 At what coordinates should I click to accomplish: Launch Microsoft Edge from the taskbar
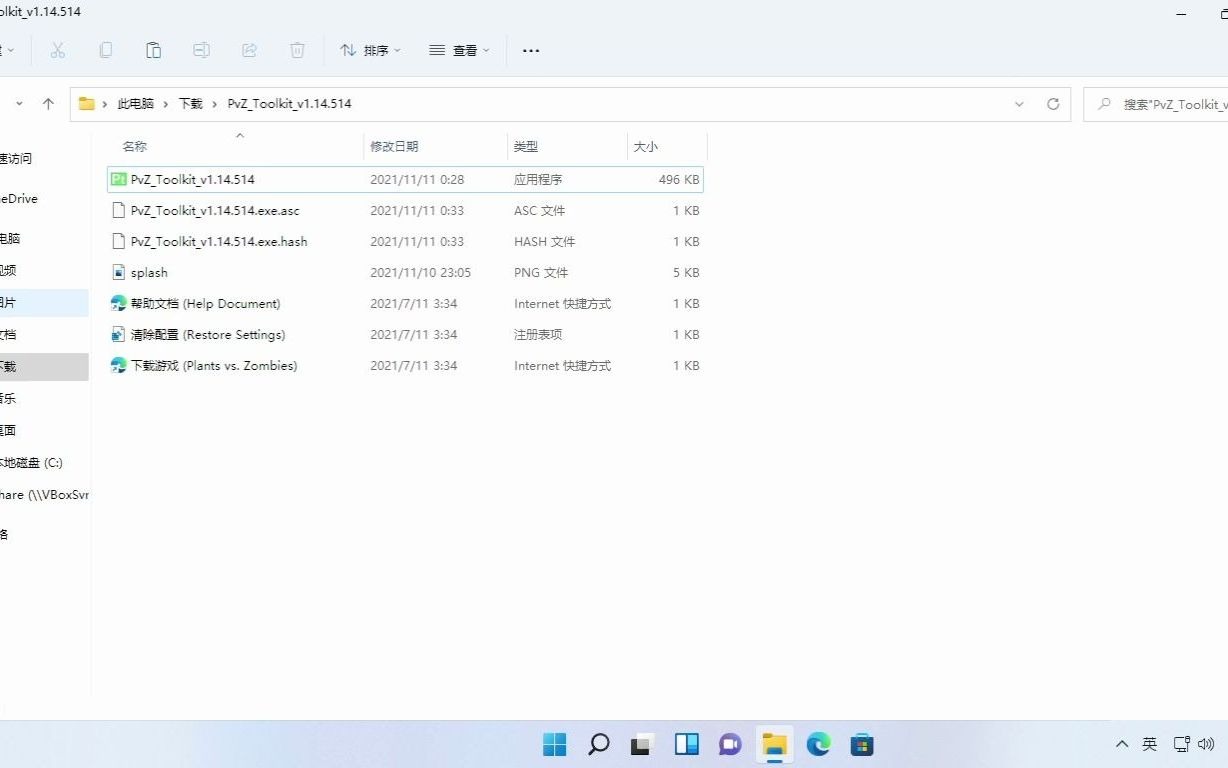[x=818, y=744]
